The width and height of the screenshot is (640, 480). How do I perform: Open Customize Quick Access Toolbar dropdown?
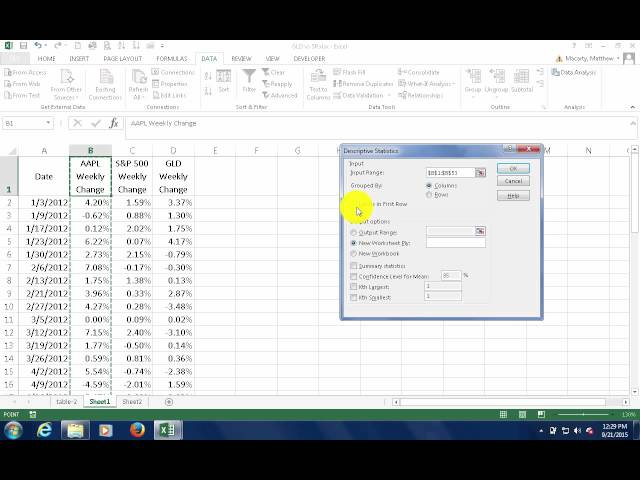(162, 46)
